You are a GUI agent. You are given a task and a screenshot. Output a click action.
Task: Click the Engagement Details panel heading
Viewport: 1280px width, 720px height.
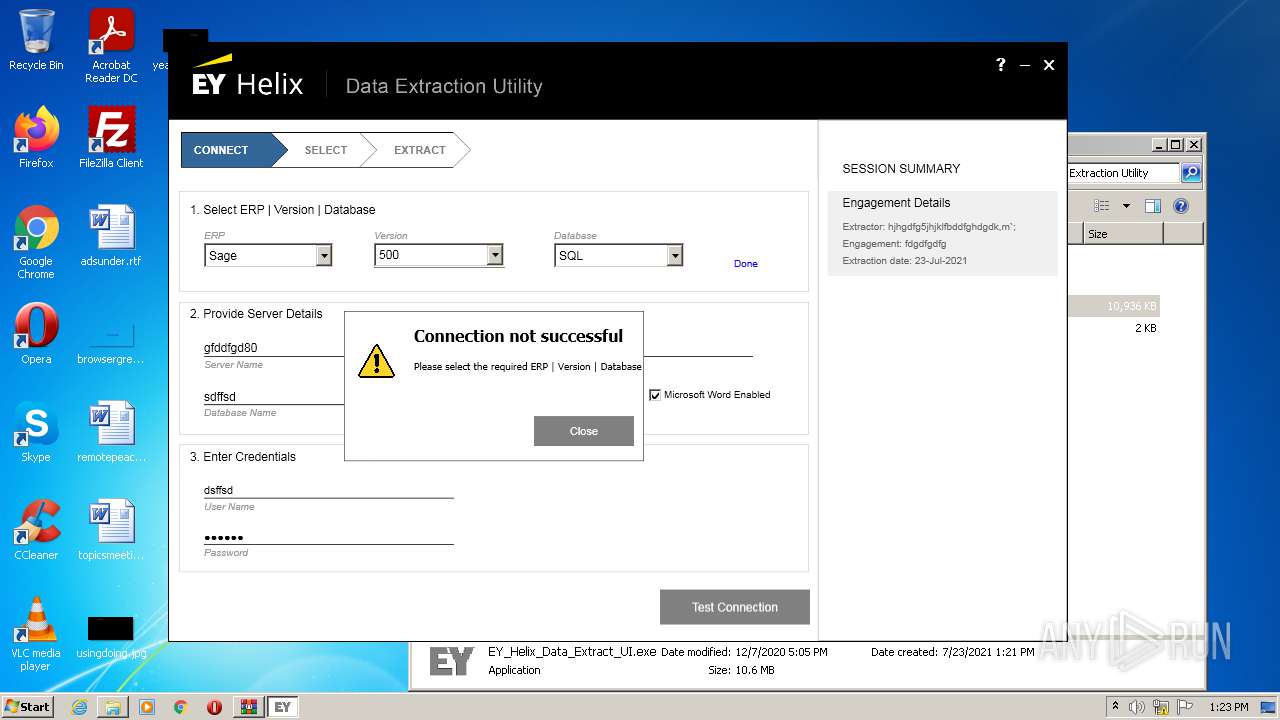[x=896, y=203]
